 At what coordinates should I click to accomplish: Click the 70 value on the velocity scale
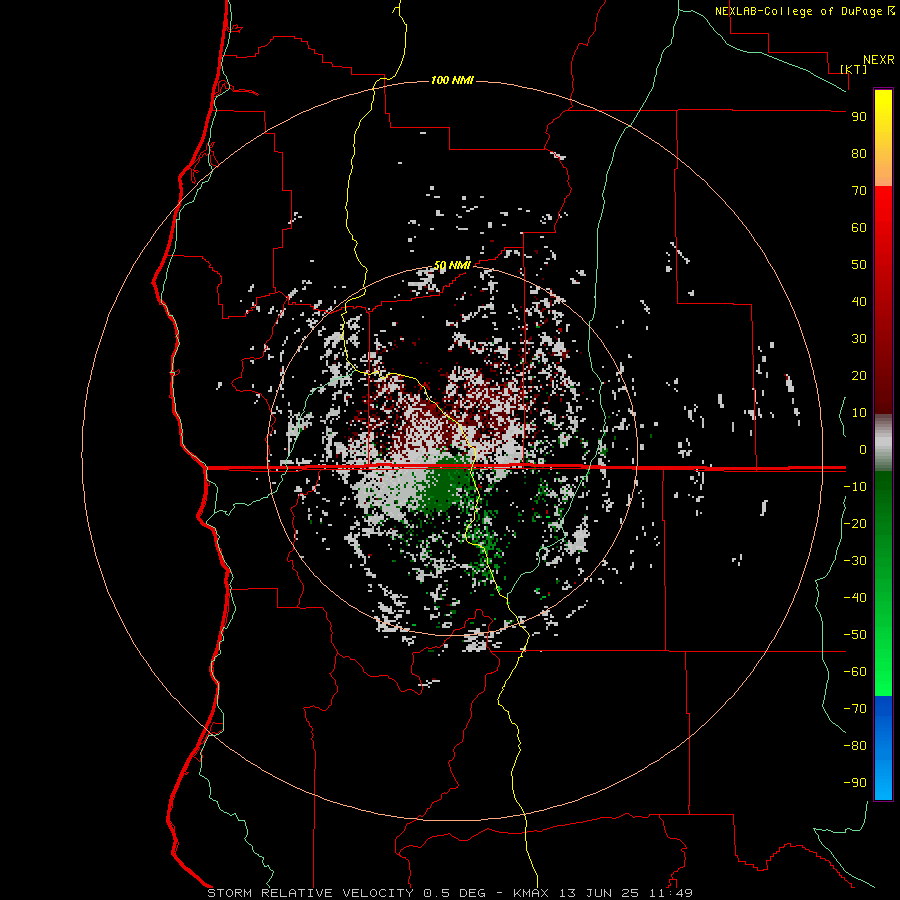pyautogui.click(x=859, y=191)
